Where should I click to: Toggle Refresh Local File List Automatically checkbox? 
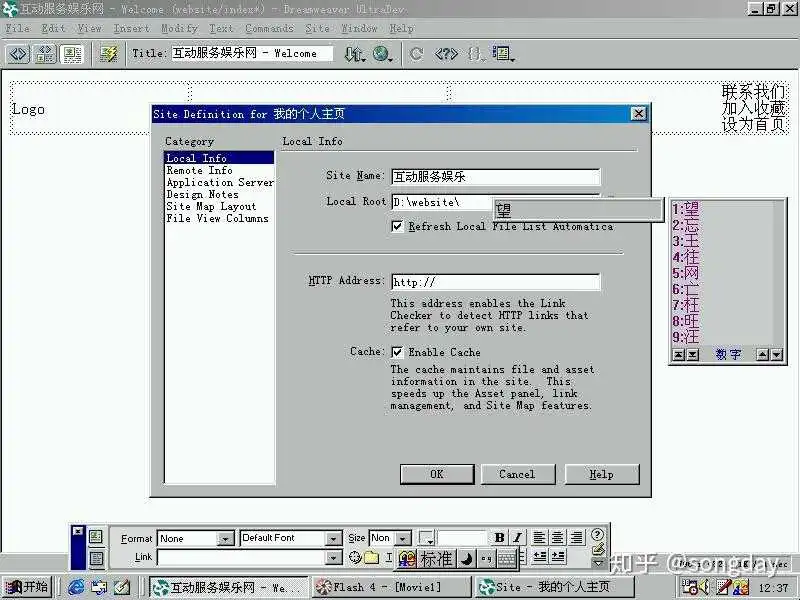pyautogui.click(x=397, y=226)
